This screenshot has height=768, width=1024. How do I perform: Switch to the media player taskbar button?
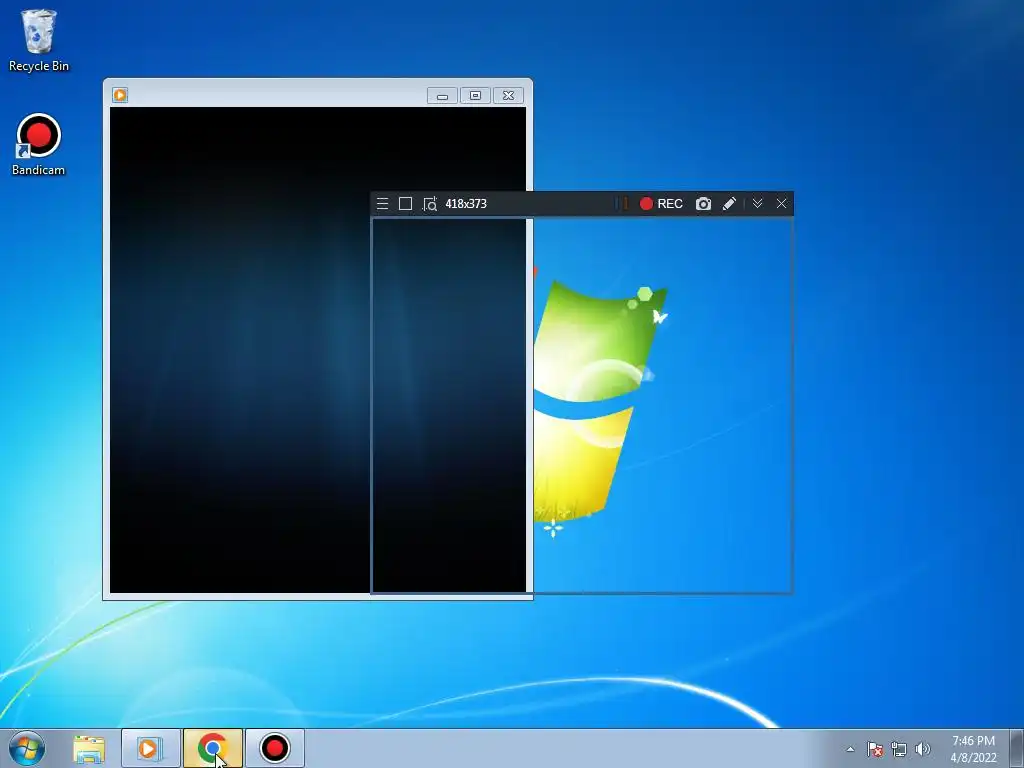click(x=150, y=748)
